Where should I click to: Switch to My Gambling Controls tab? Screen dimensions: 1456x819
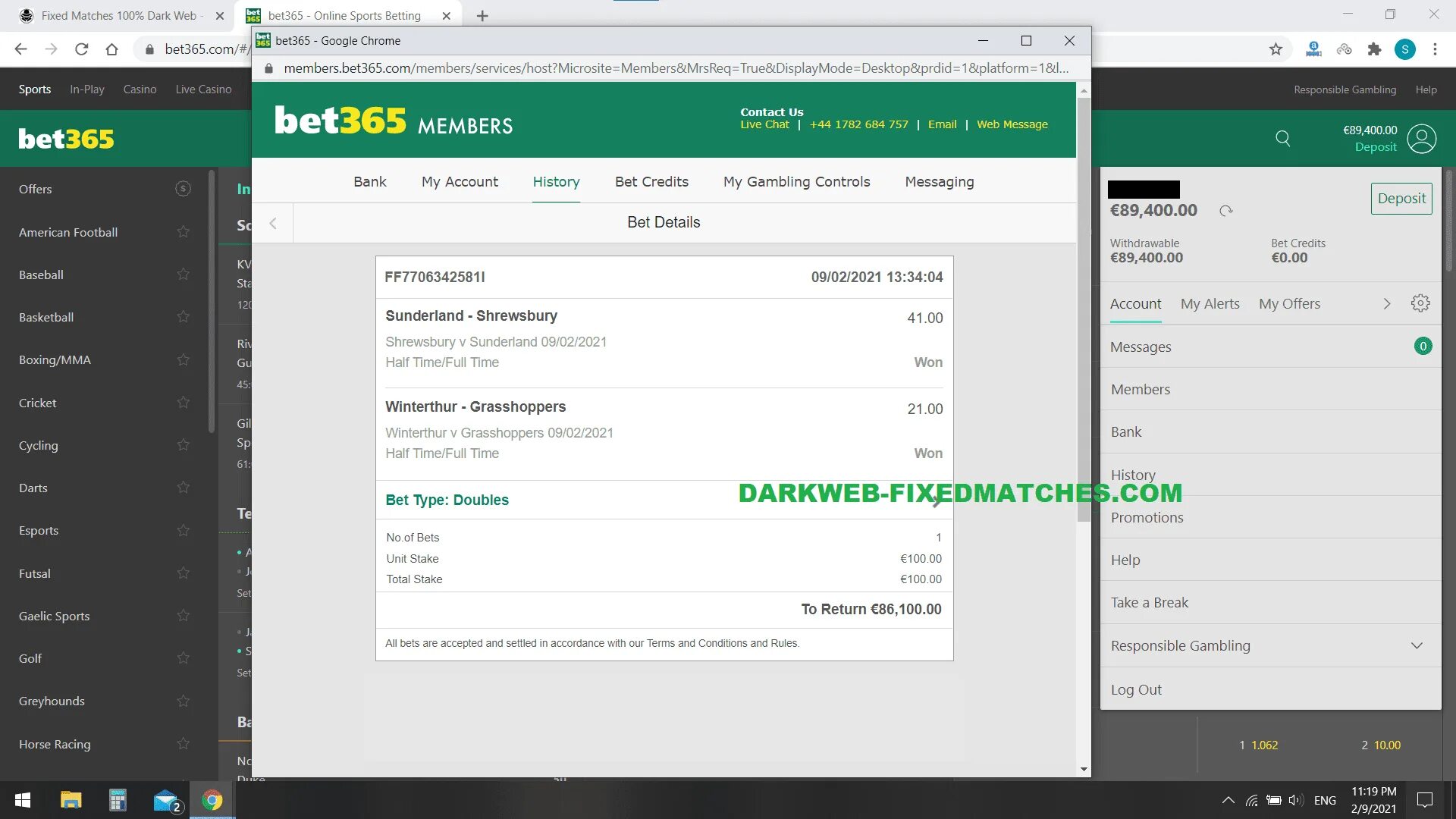tap(796, 182)
